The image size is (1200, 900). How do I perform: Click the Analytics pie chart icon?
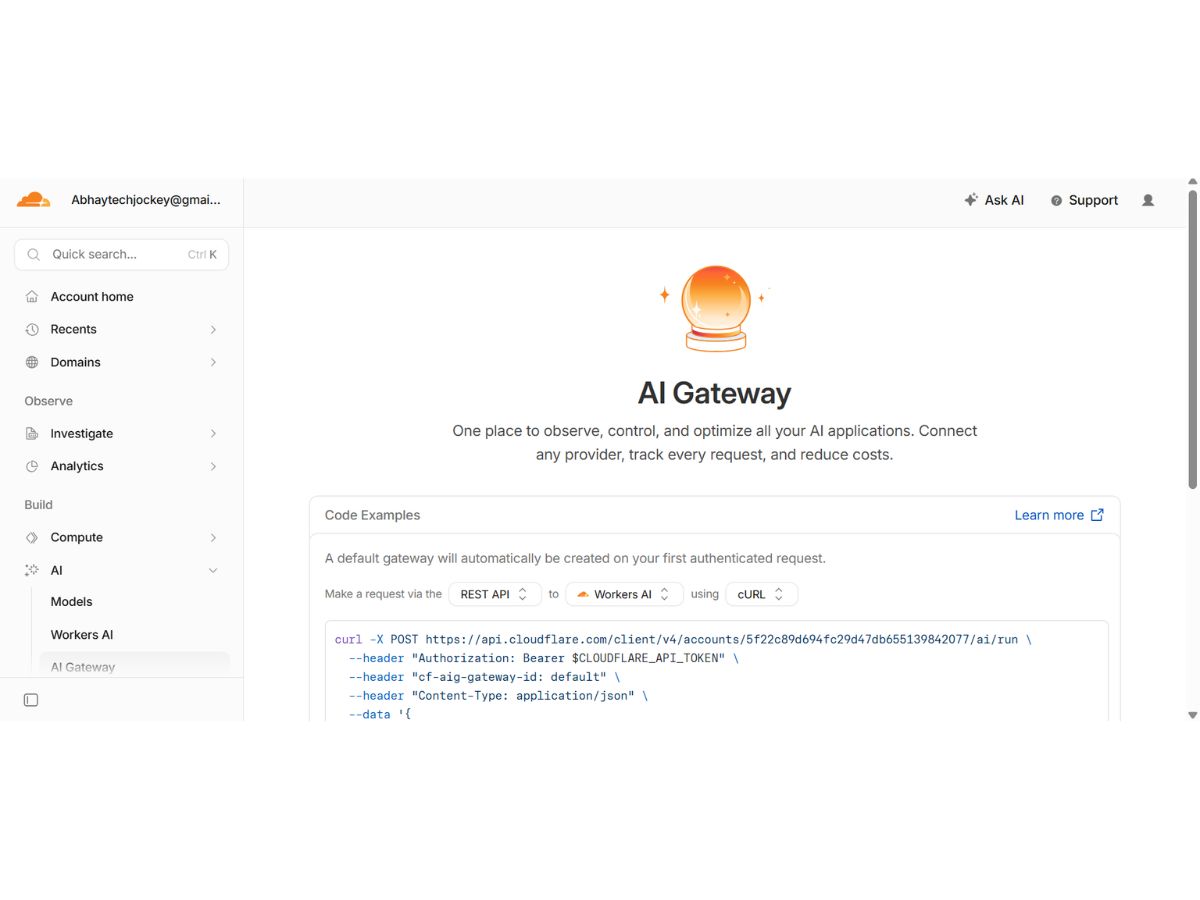[32, 466]
